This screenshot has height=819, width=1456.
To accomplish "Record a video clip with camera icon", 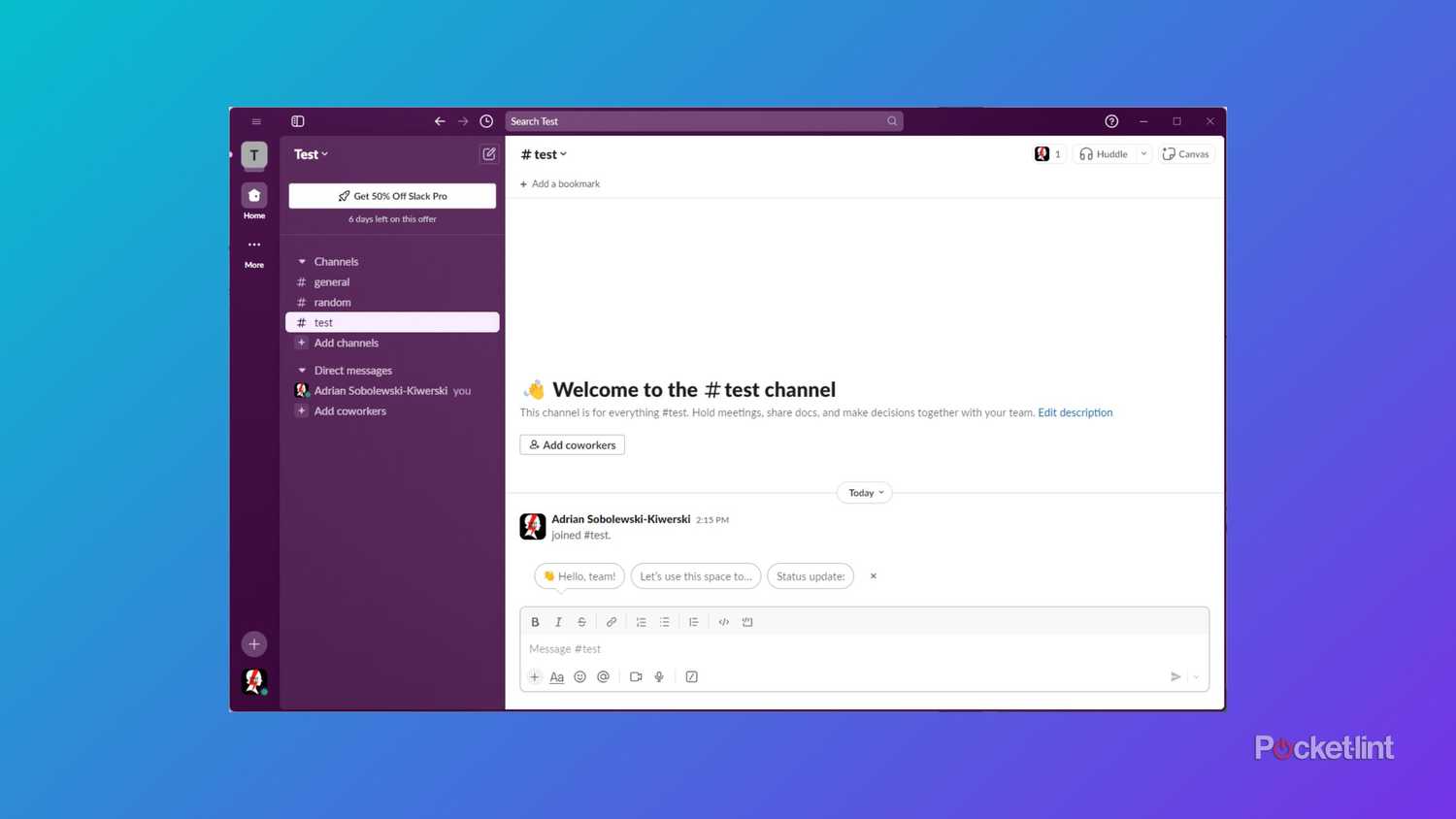I will [636, 677].
